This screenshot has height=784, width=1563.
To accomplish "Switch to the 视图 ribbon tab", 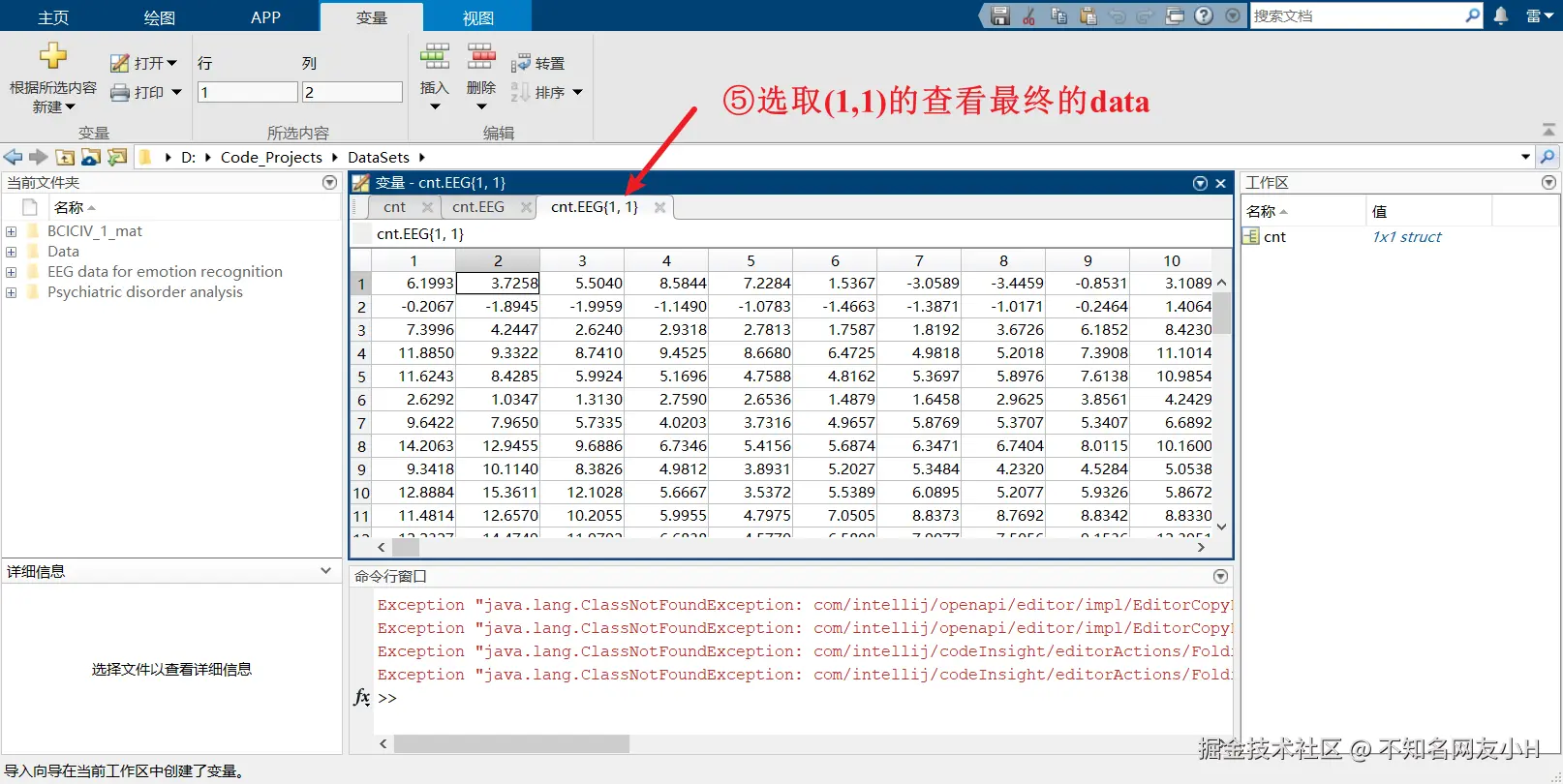I will point(478,17).
